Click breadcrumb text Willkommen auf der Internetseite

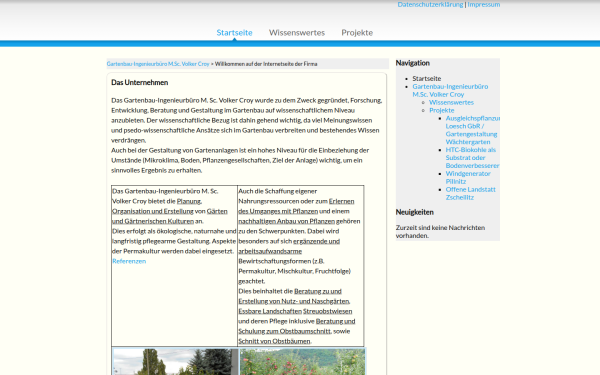266,64
